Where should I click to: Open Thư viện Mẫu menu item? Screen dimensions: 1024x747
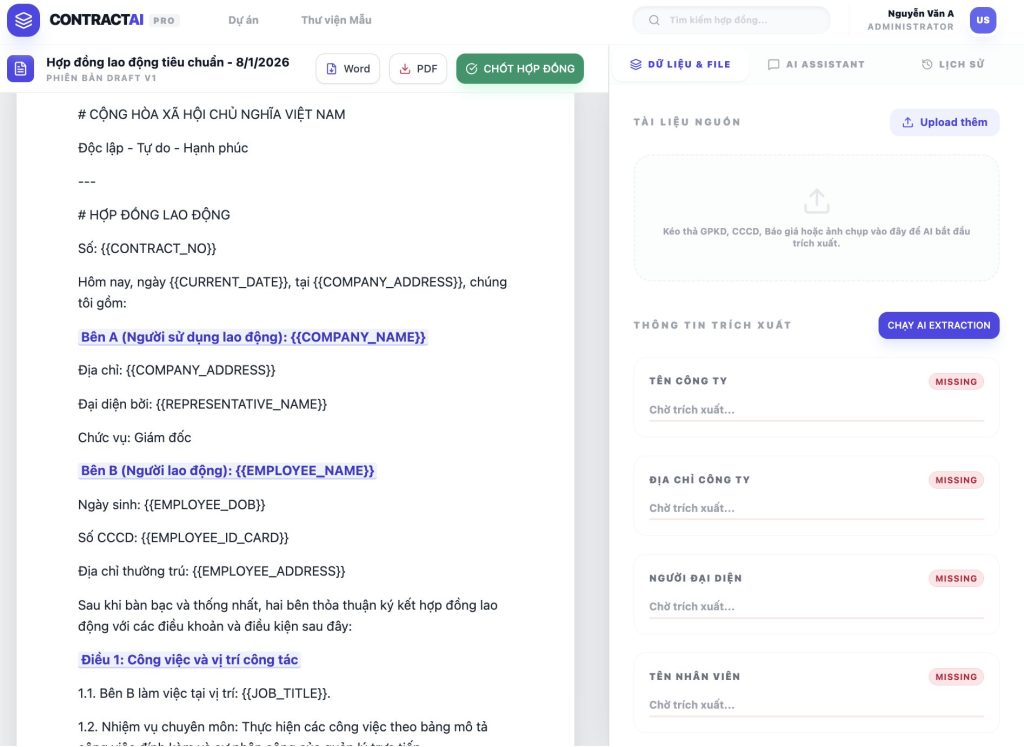336,20
